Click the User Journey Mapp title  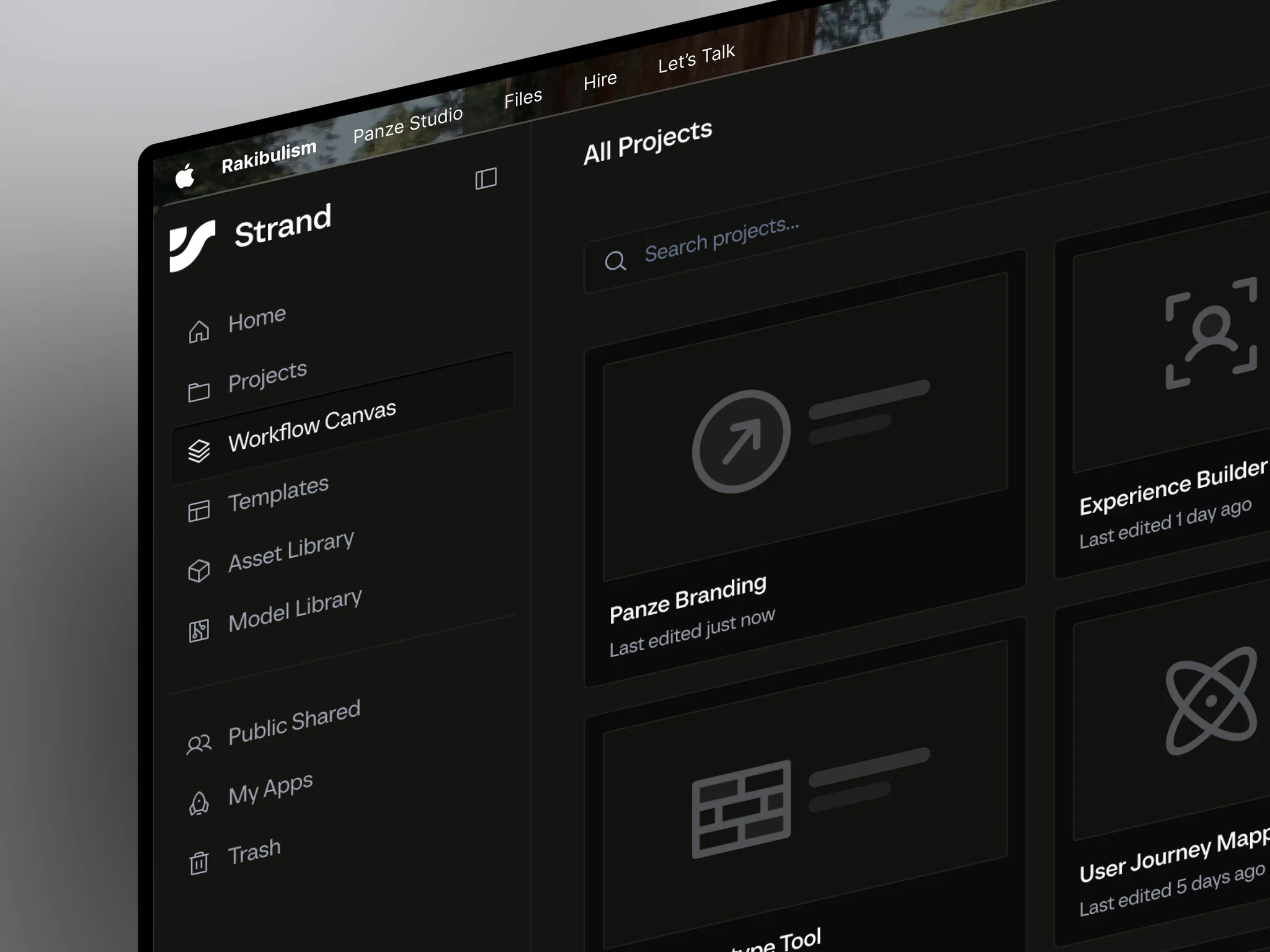1174,854
